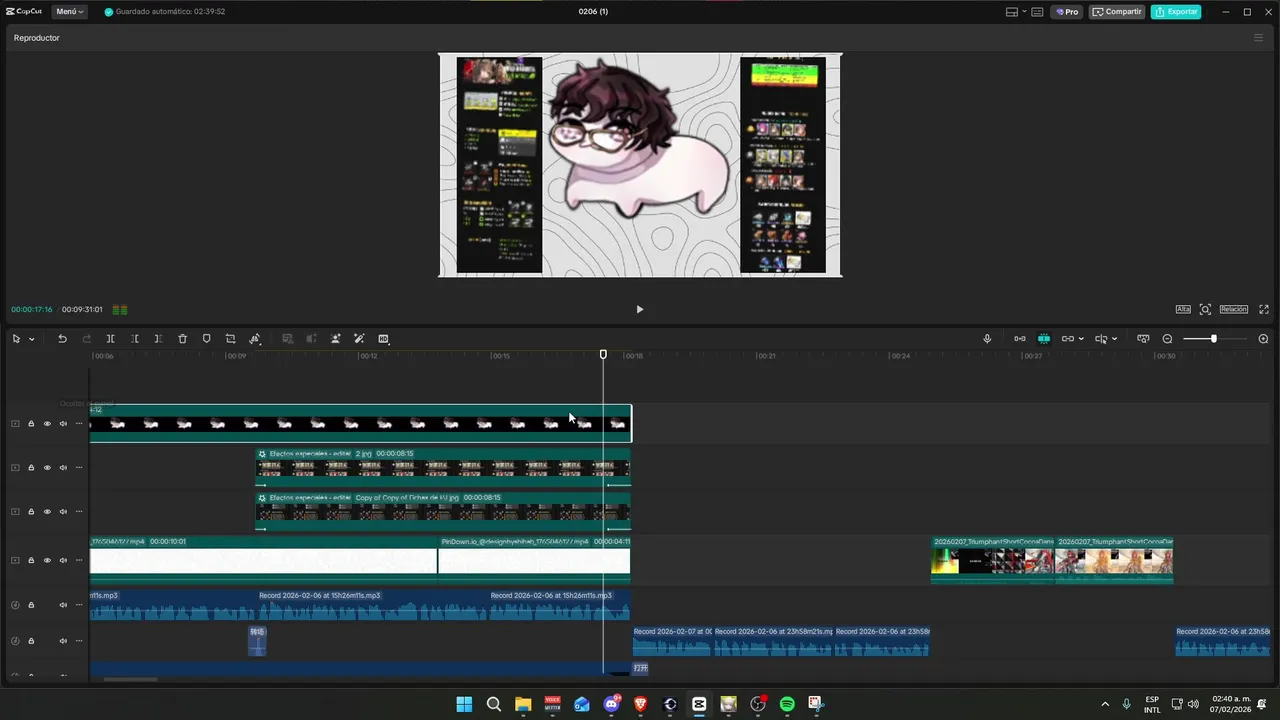Screen dimensions: 1280x720
Task: Click the playhead marker on the ruler
Action: pos(603,354)
